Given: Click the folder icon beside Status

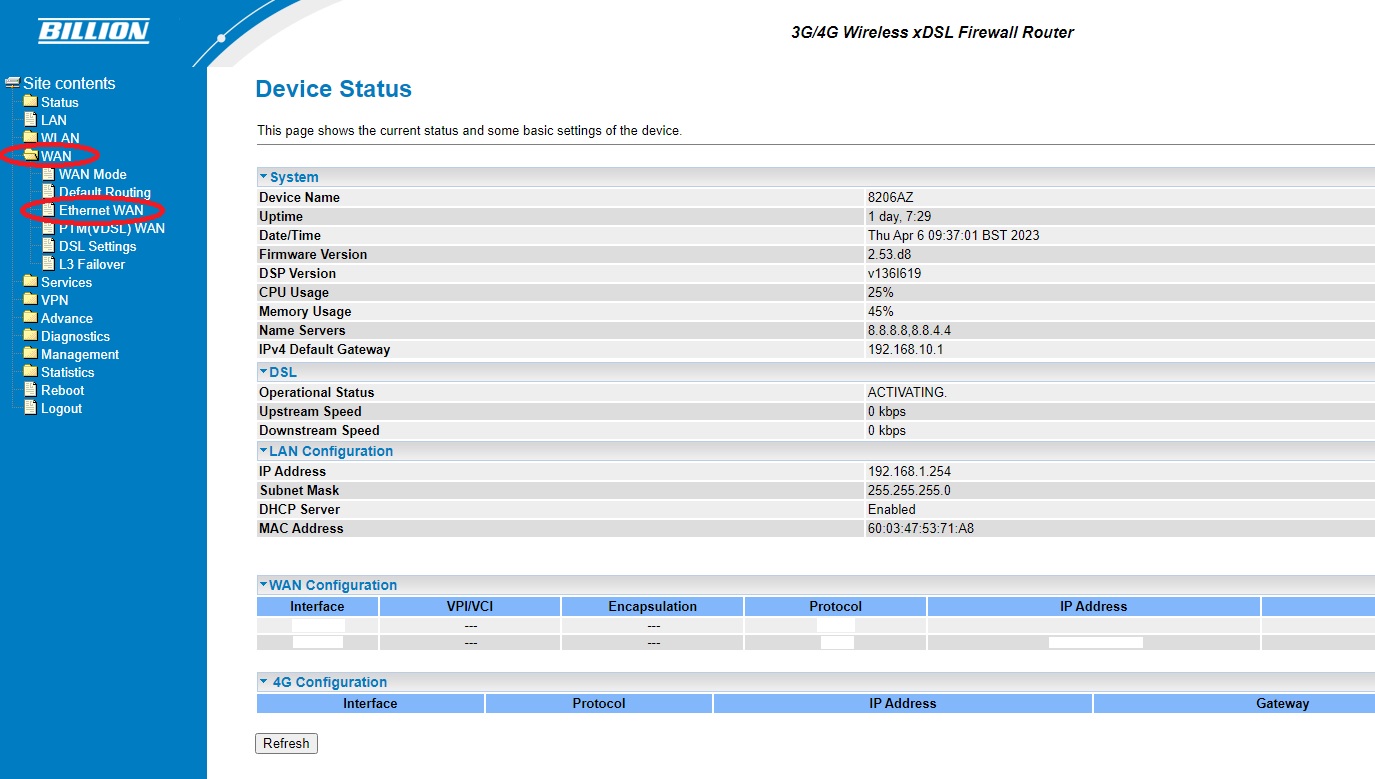Looking at the screenshot, I should 30,102.
